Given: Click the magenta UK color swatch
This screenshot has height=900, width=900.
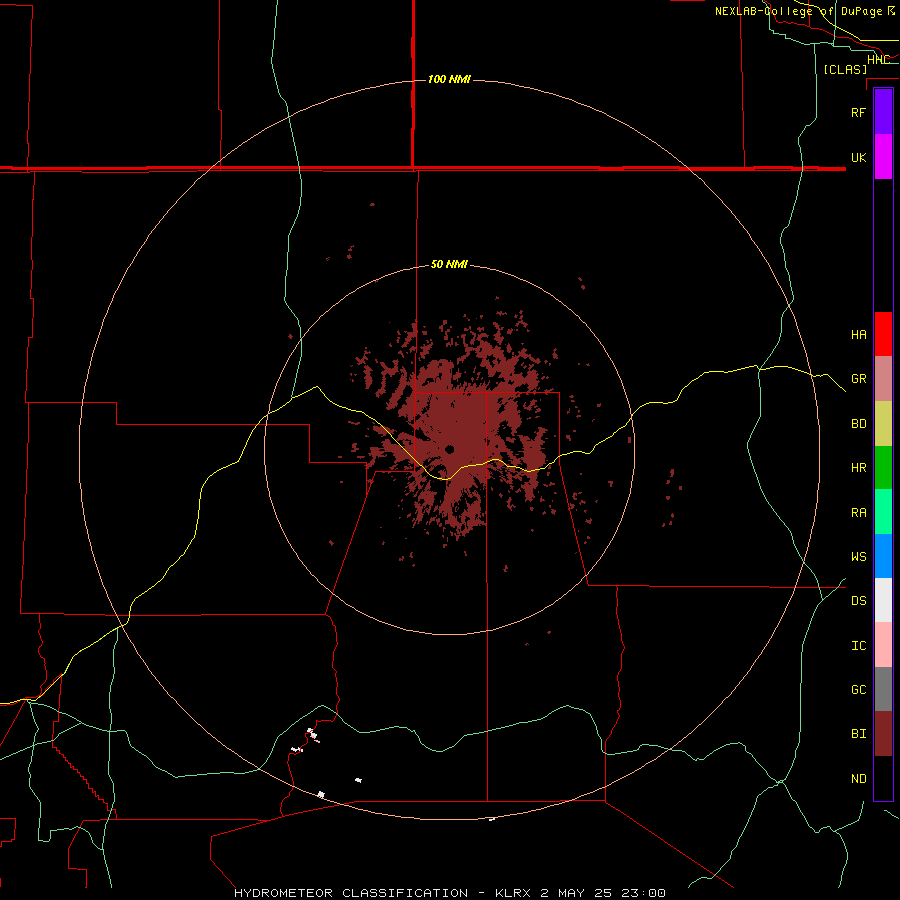Looking at the screenshot, I should (883, 157).
